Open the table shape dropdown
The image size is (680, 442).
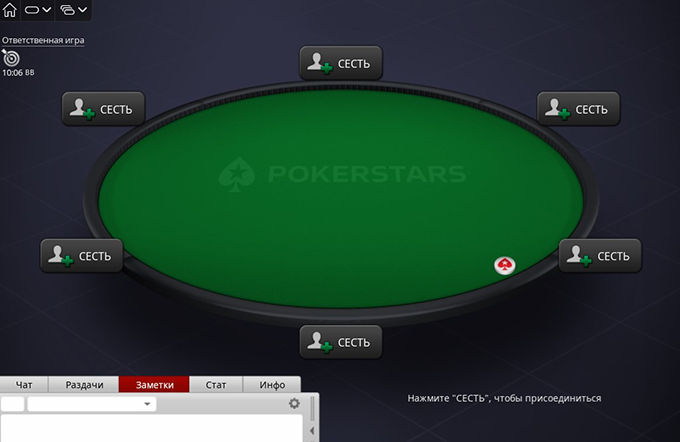point(38,10)
